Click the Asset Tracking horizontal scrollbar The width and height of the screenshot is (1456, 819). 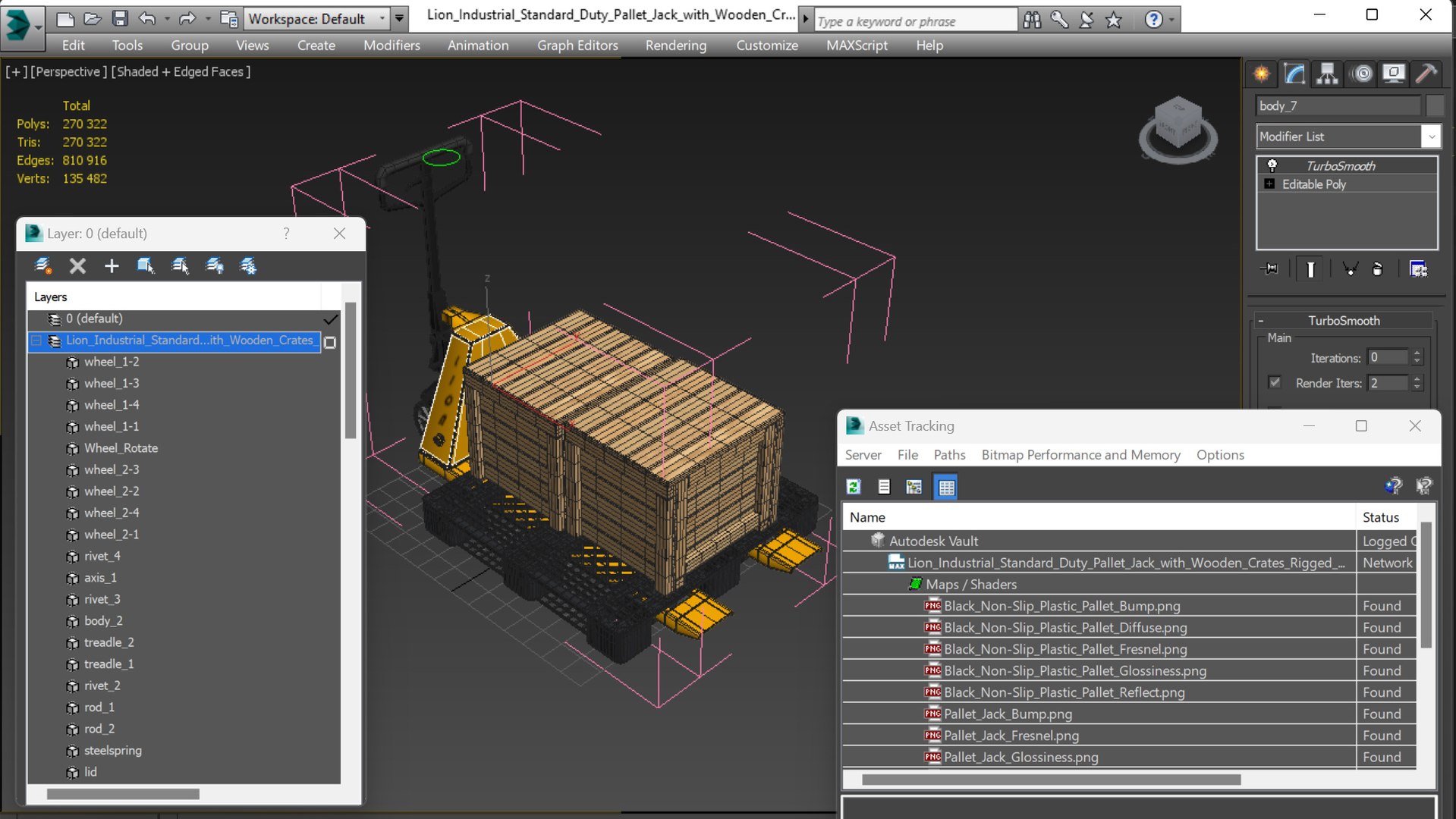pos(1051,780)
